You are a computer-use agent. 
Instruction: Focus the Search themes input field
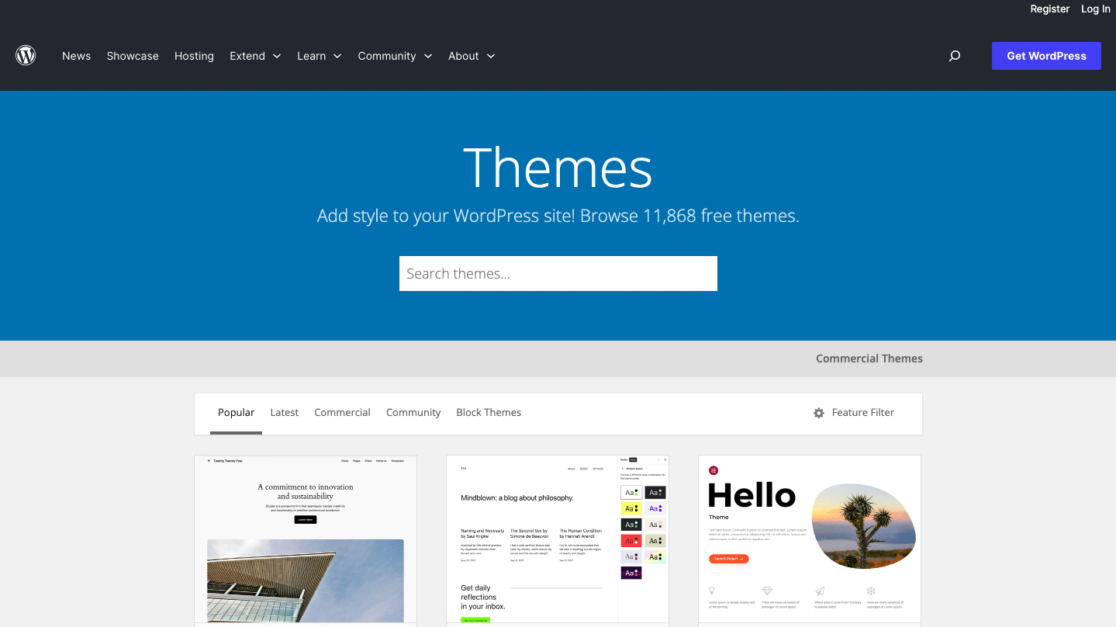[558, 273]
